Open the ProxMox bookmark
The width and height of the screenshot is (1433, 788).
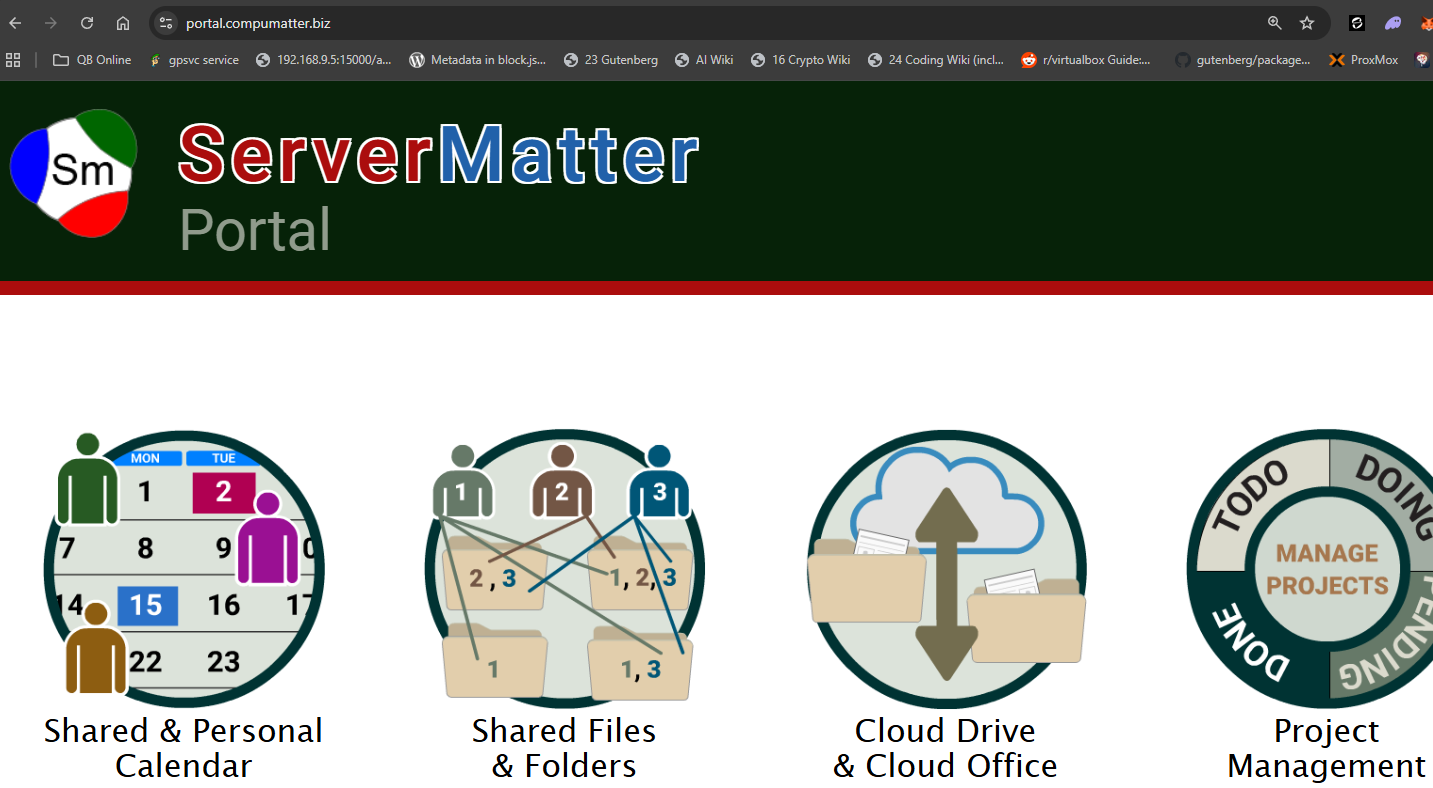point(1364,60)
